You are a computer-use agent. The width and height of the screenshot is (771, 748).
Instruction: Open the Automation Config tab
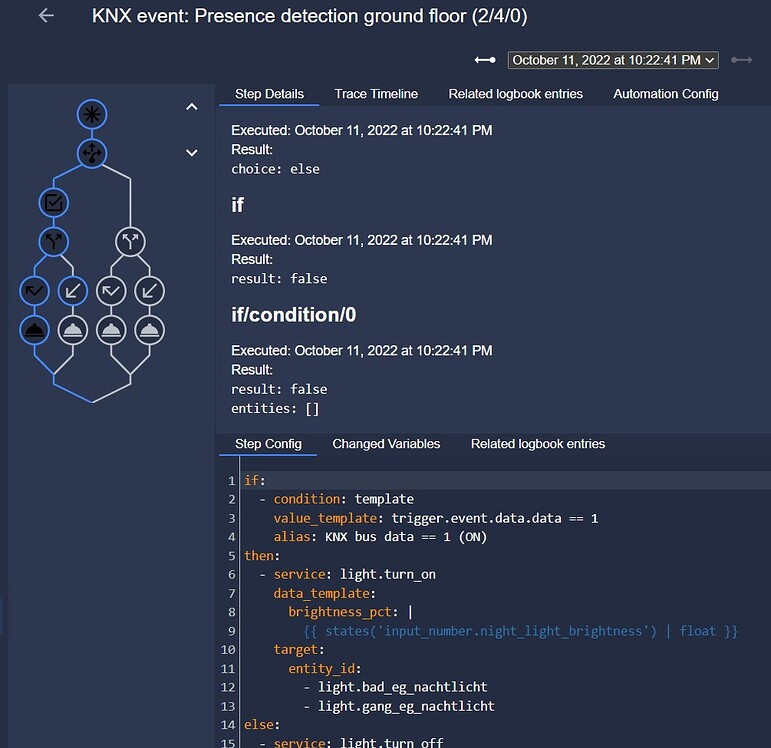tap(665, 94)
